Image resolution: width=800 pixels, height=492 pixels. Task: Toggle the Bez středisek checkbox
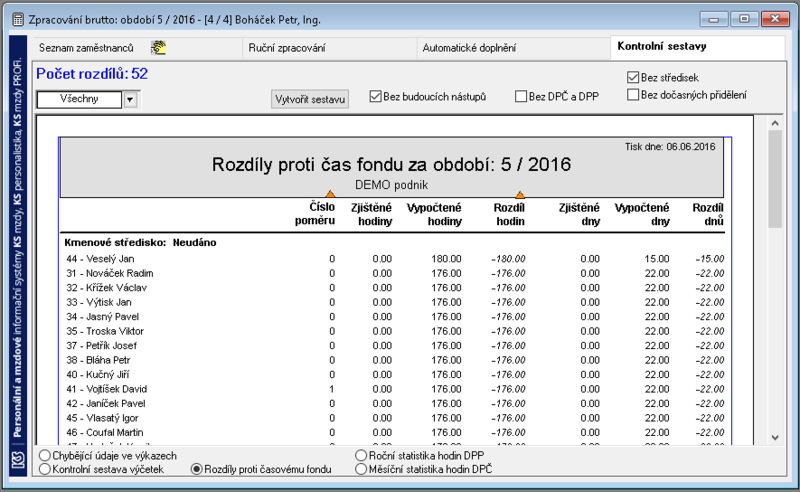pyautogui.click(x=633, y=78)
